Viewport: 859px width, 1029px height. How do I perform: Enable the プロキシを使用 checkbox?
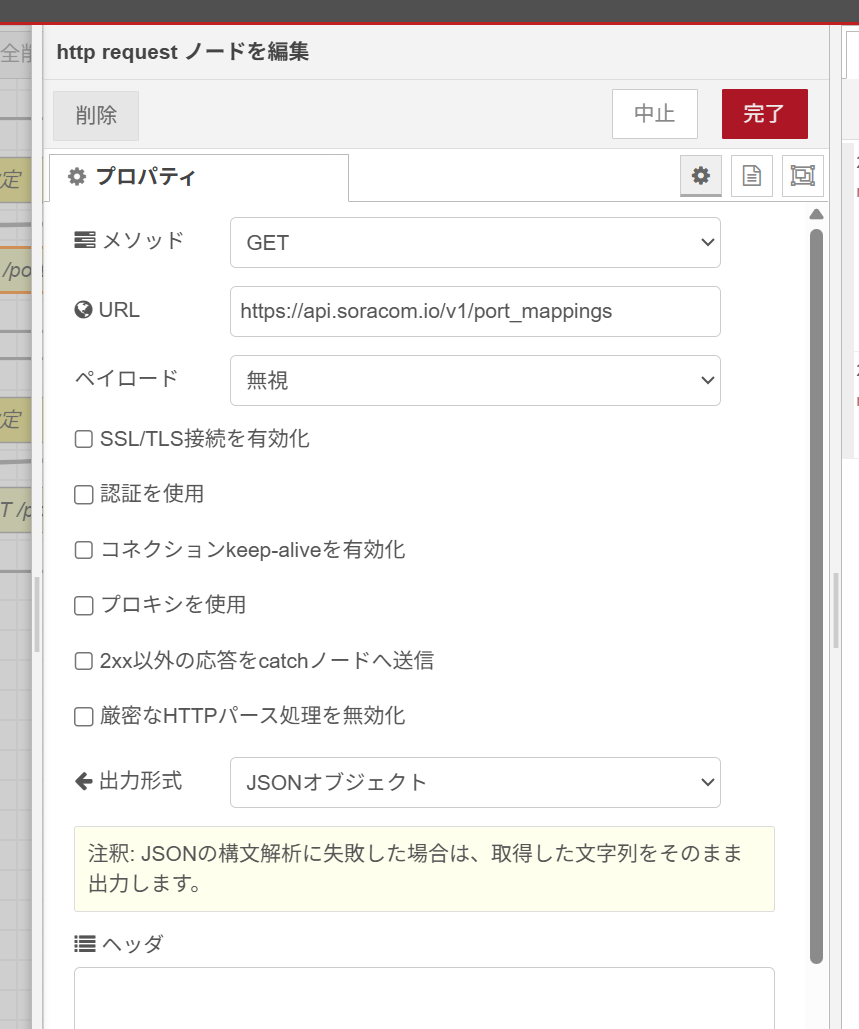click(84, 605)
